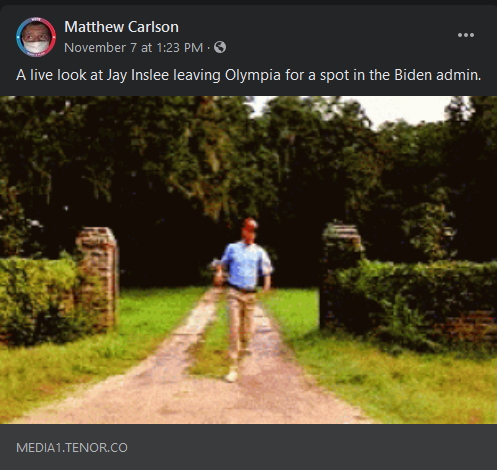497x470 pixels.
Task: Click the globe public audience icon
Action: (x=220, y=47)
